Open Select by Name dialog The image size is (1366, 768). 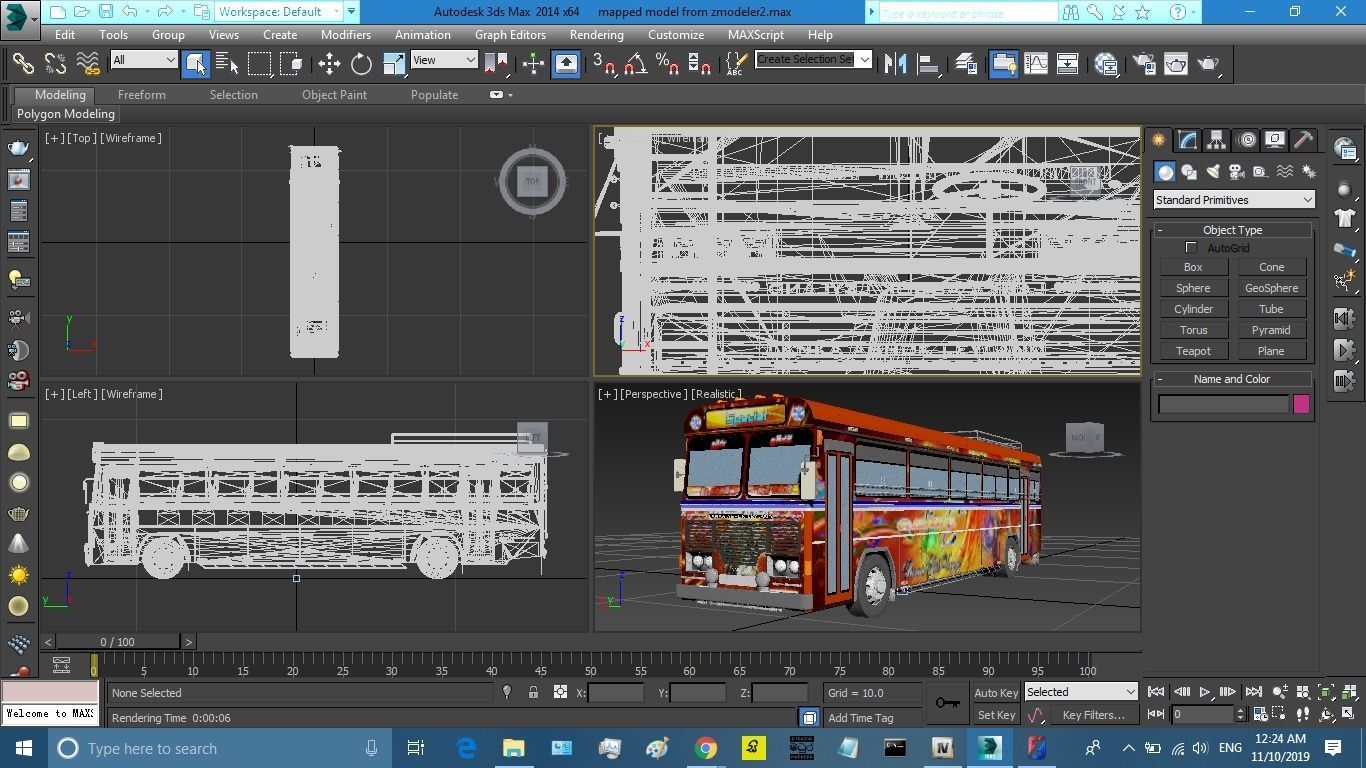coord(227,64)
